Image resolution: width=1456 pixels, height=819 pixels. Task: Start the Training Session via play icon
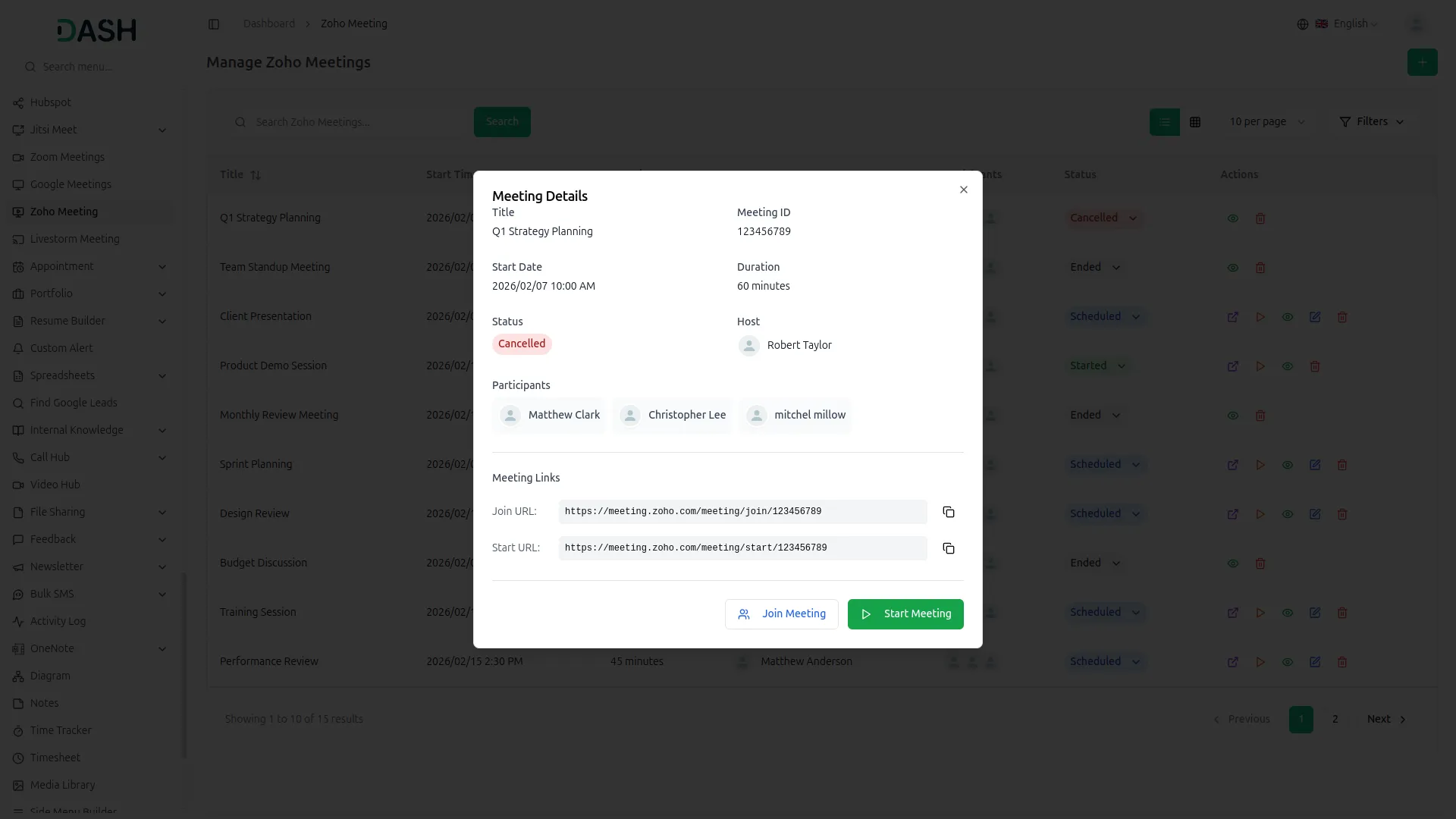pyautogui.click(x=1260, y=613)
